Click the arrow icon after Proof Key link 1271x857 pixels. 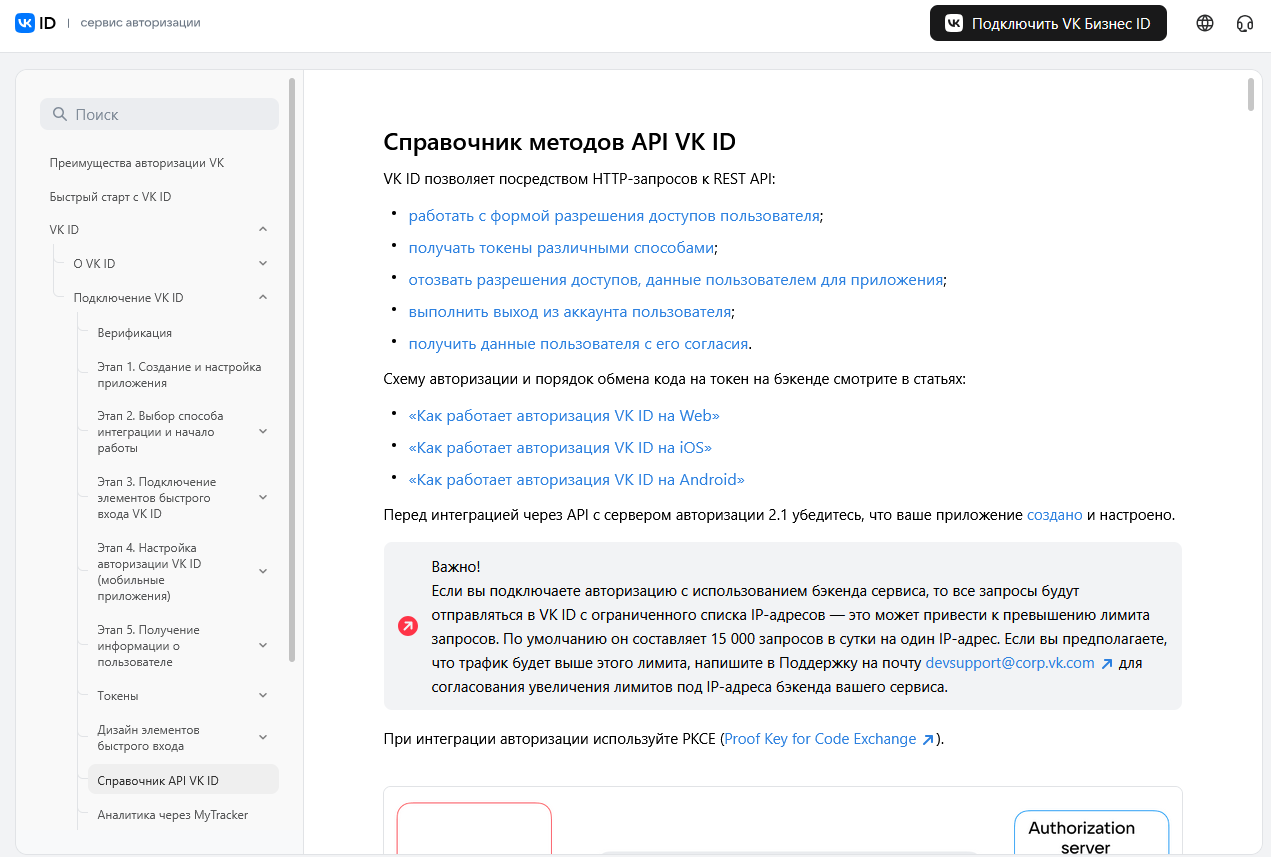(x=928, y=740)
